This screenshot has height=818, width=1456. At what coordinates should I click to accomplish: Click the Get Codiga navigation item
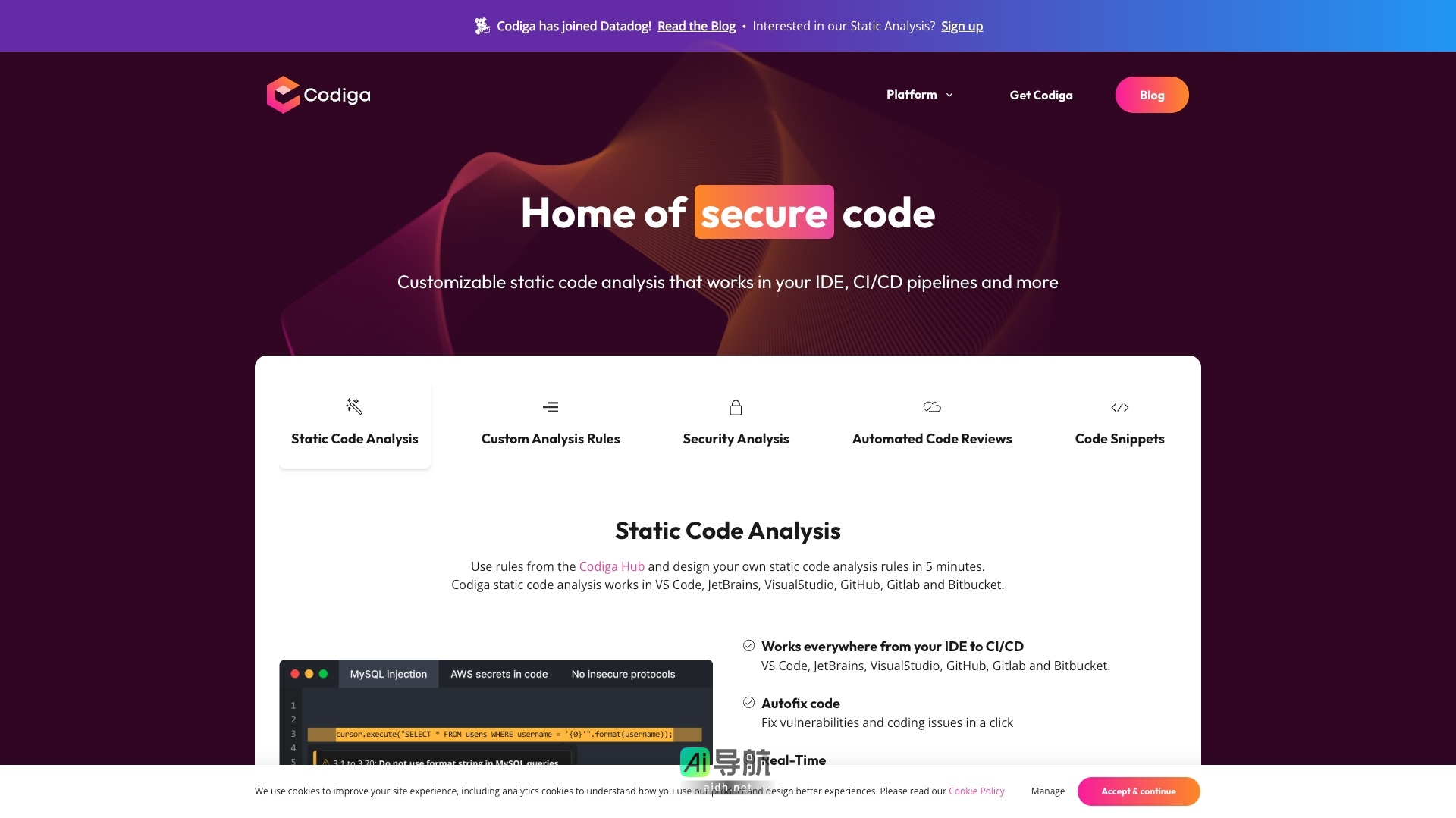(x=1040, y=96)
